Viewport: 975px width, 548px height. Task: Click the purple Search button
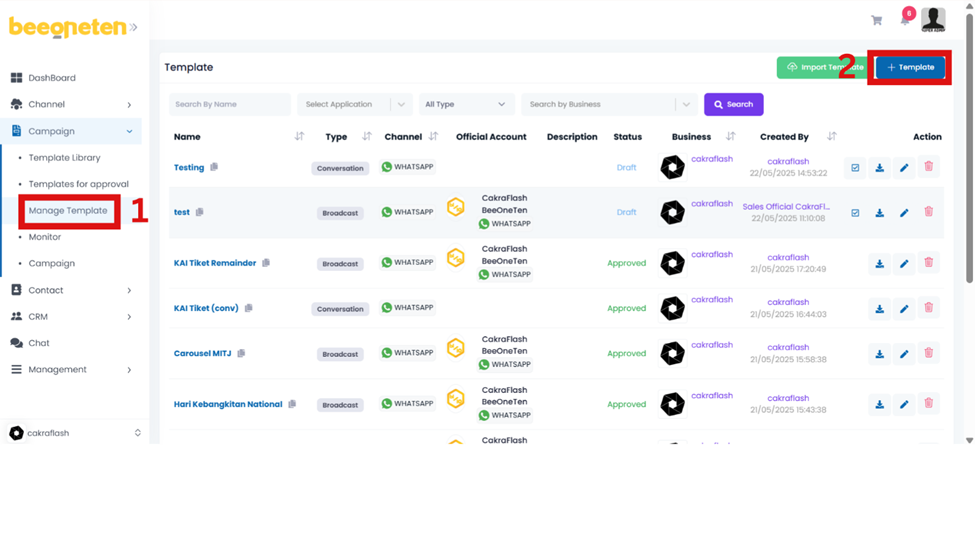pyautogui.click(x=733, y=104)
